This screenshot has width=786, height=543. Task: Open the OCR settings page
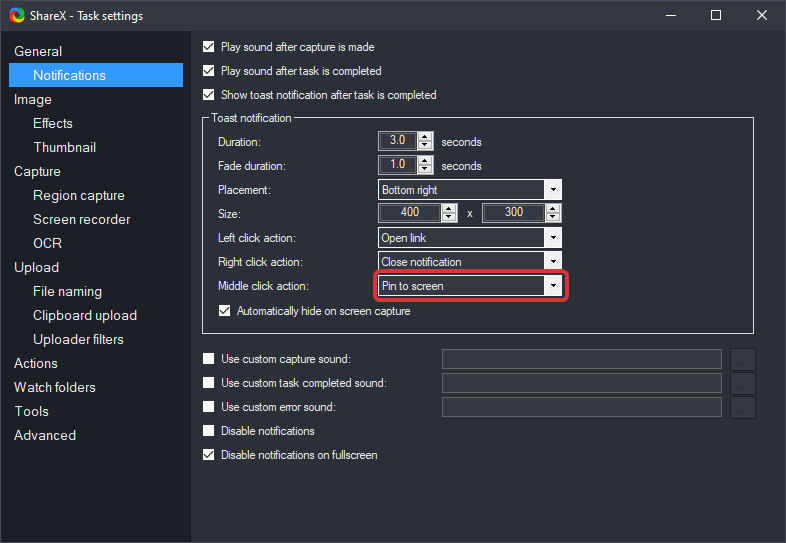click(48, 243)
